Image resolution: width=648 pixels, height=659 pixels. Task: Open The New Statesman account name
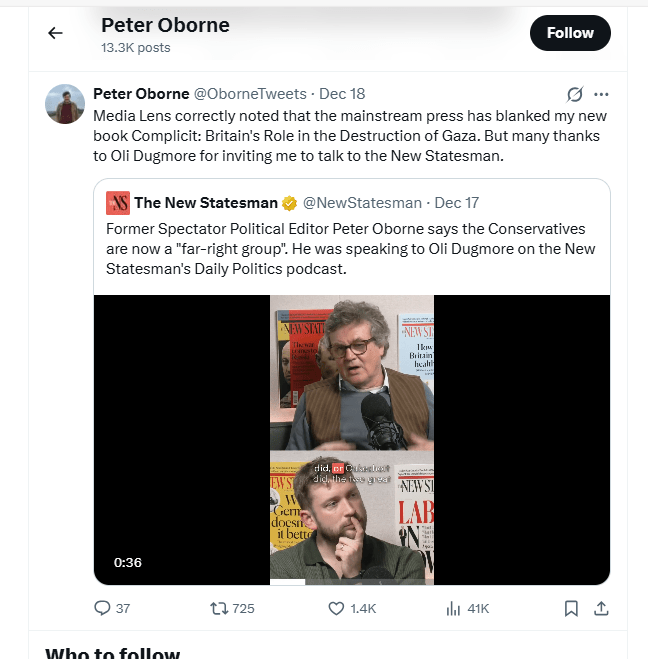click(x=206, y=203)
